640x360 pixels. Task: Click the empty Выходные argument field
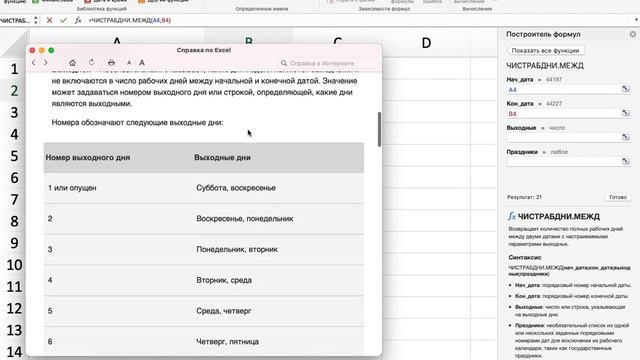point(563,138)
